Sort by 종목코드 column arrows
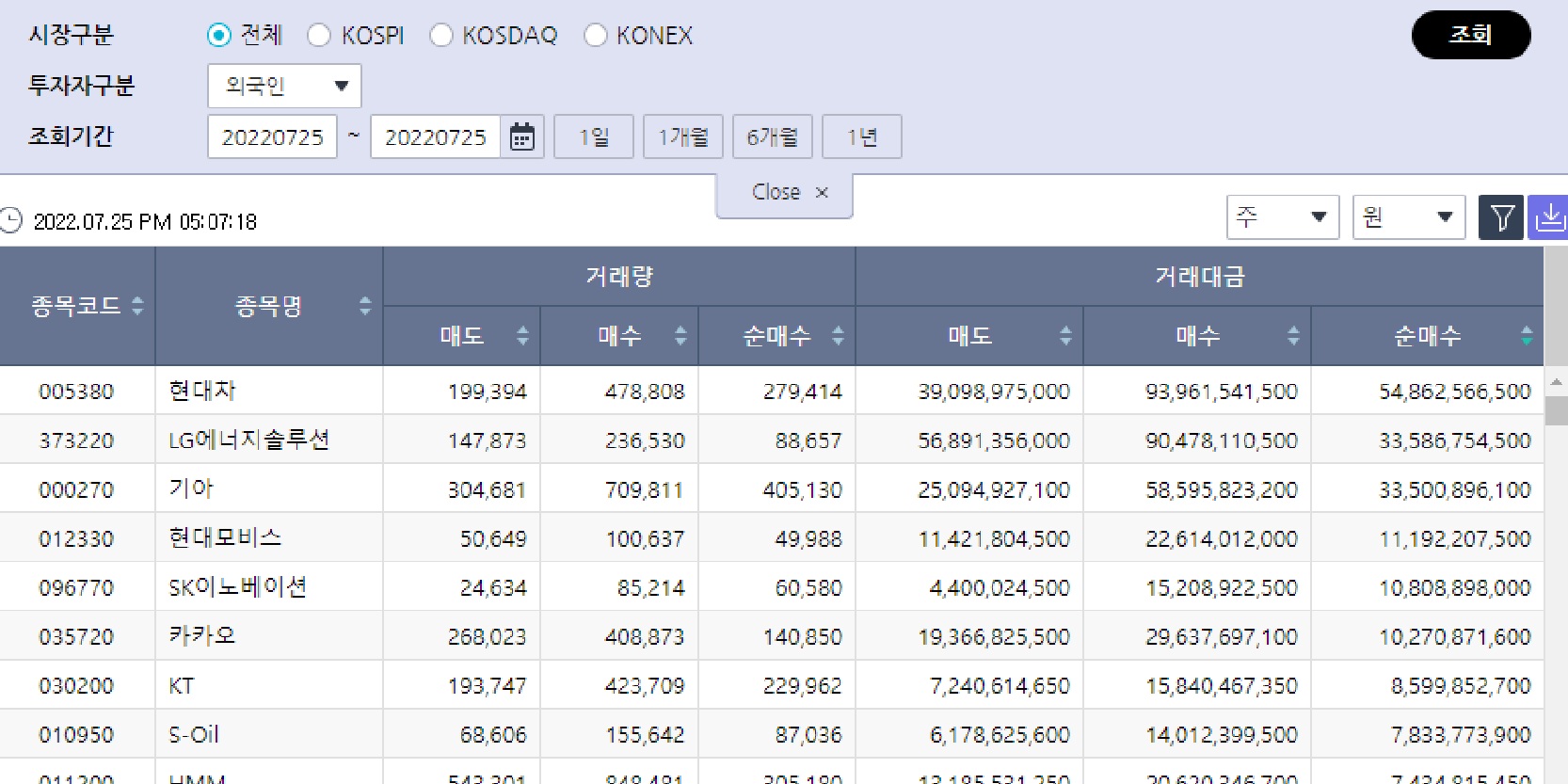Image resolution: width=1568 pixels, height=784 pixels. (x=137, y=306)
